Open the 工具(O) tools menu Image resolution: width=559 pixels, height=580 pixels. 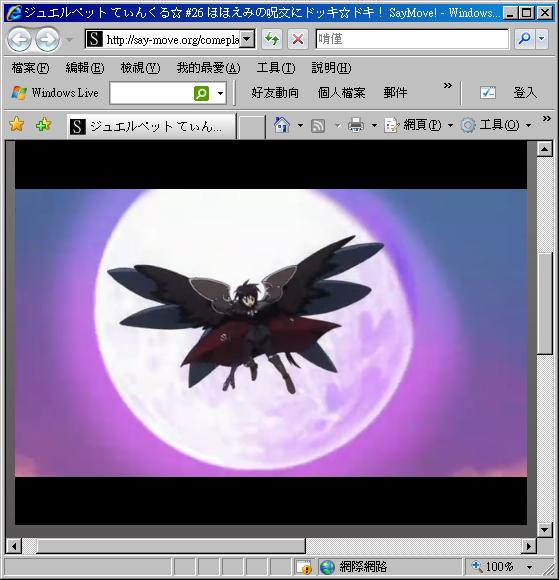pyautogui.click(x=496, y=125)
